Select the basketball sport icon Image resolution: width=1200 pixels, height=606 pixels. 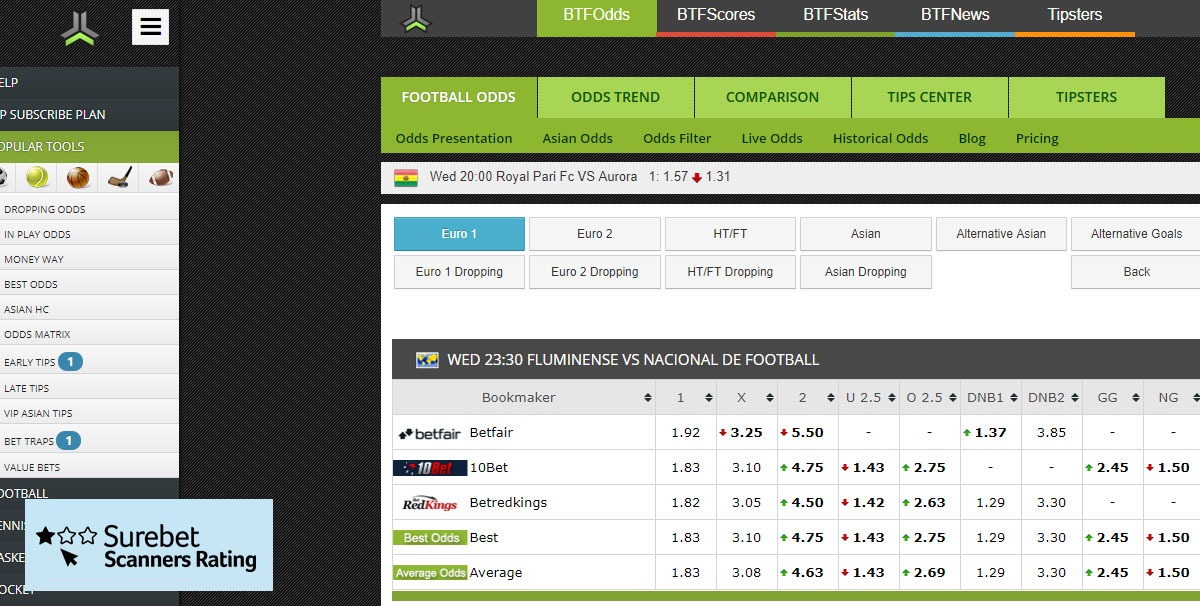click(x=78, y=178)
